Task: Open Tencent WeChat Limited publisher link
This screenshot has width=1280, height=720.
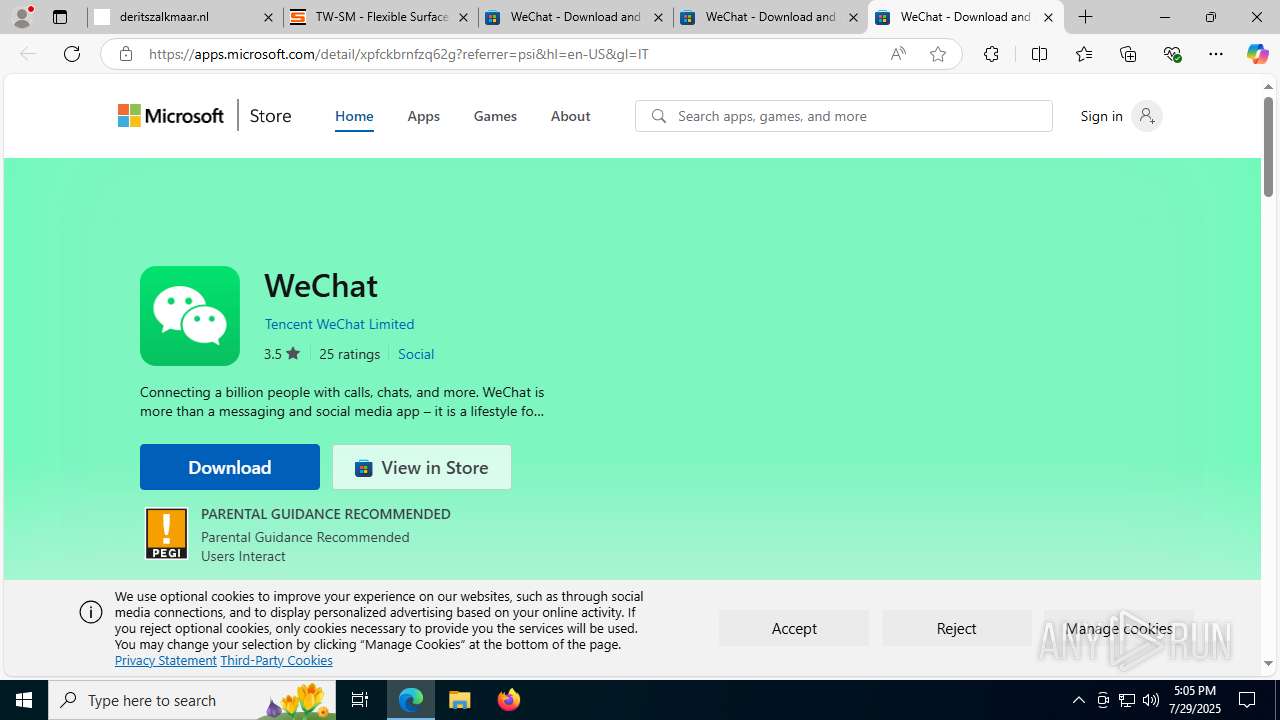Action: 339,324
